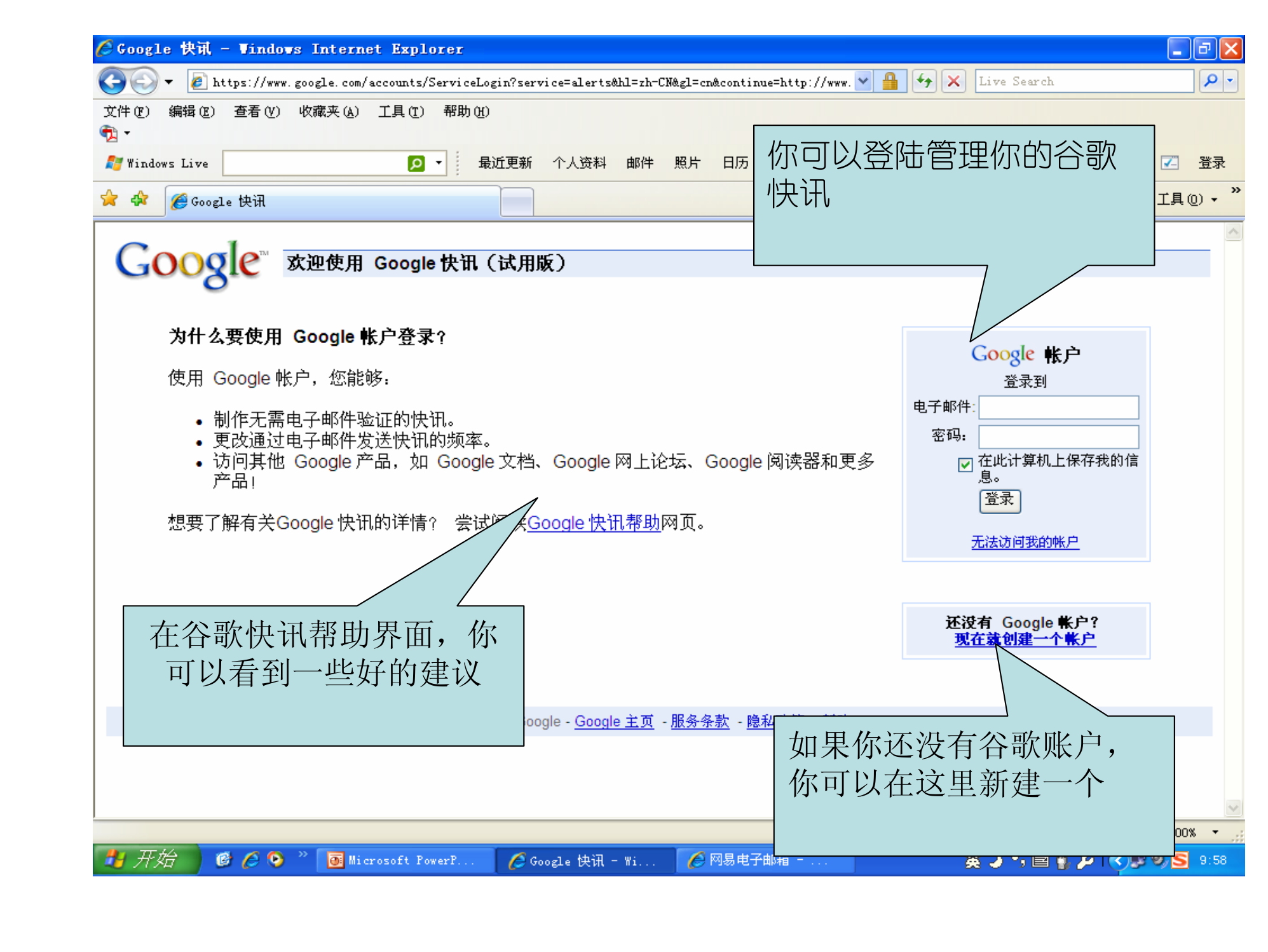The width and height of the screenshot is (1268, 952).
Task: Click the security lock icon in address bar
Action: coord(890,81)
